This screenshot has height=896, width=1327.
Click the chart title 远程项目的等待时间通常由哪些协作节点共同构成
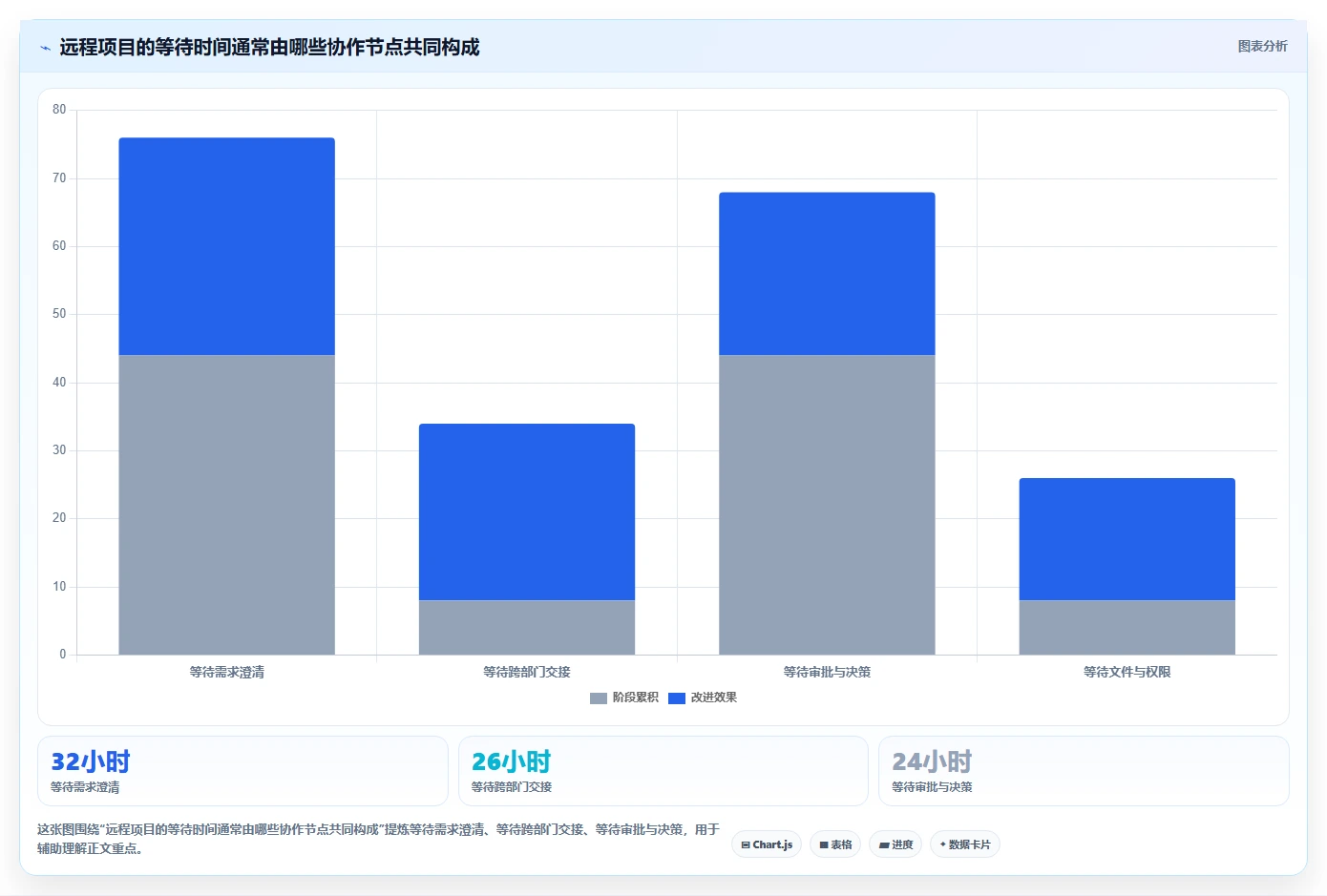pos(269,47)
